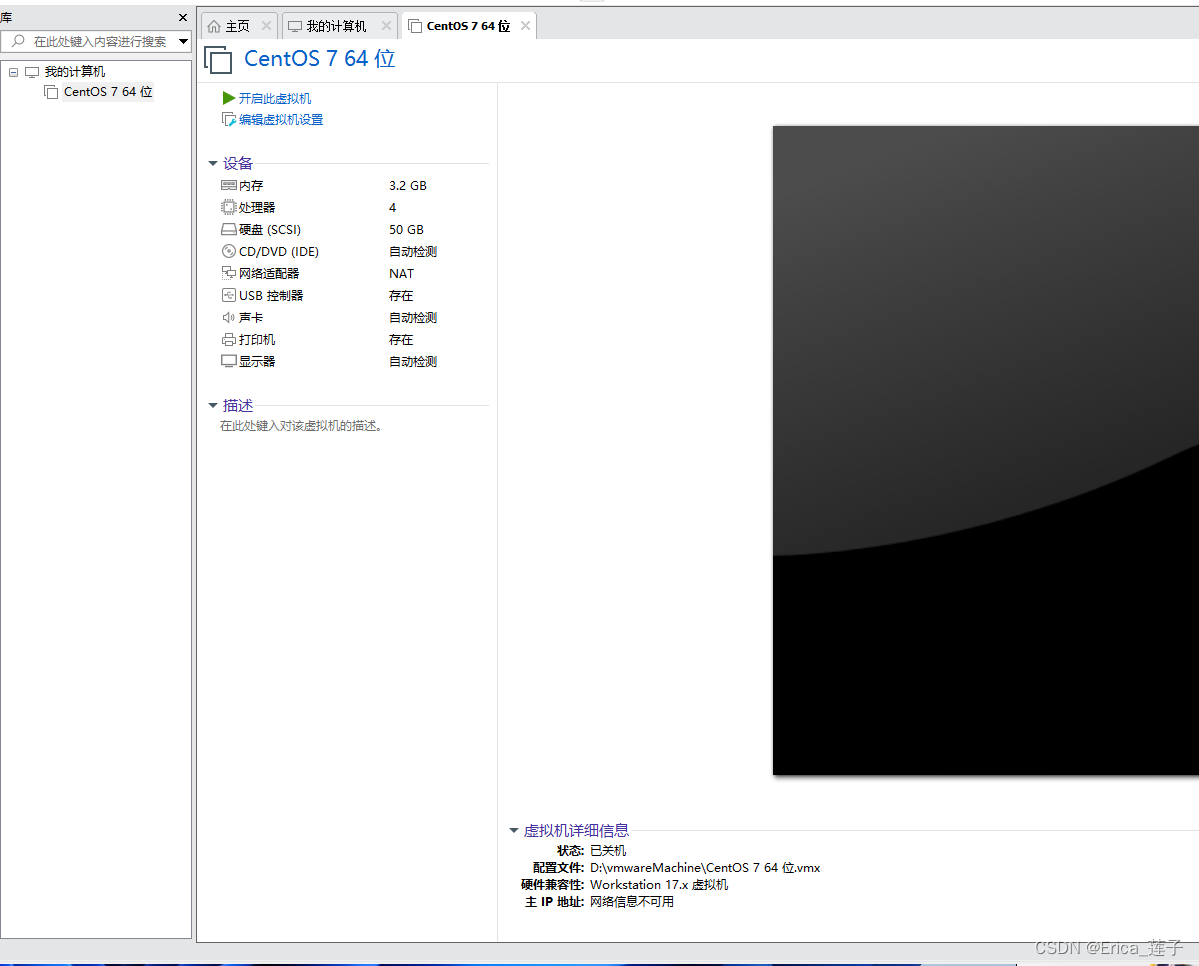Screen dimensions: 1199x966
Task: Collapse the 描述 section
Action: point(213,405)
